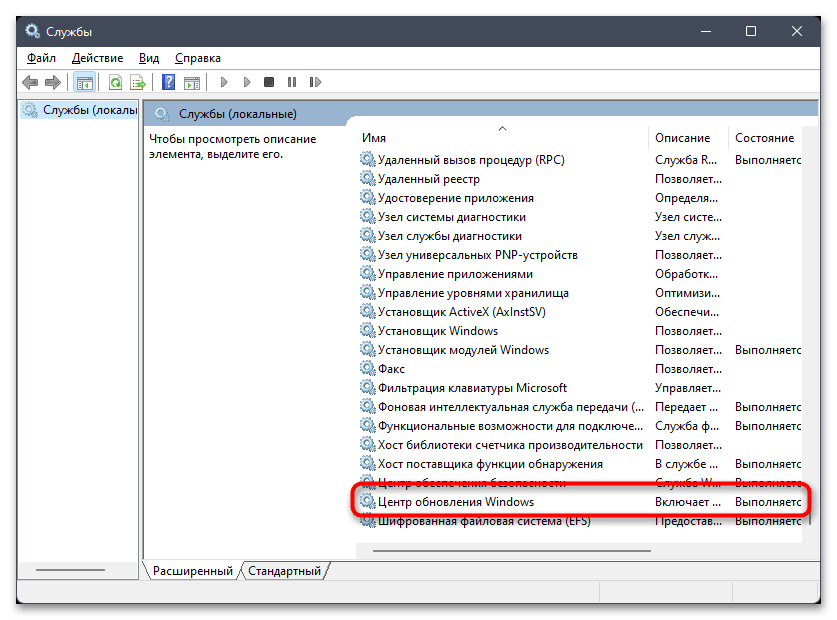Click the Pause service icon
837x620 pixels.
tap(291, 82)
